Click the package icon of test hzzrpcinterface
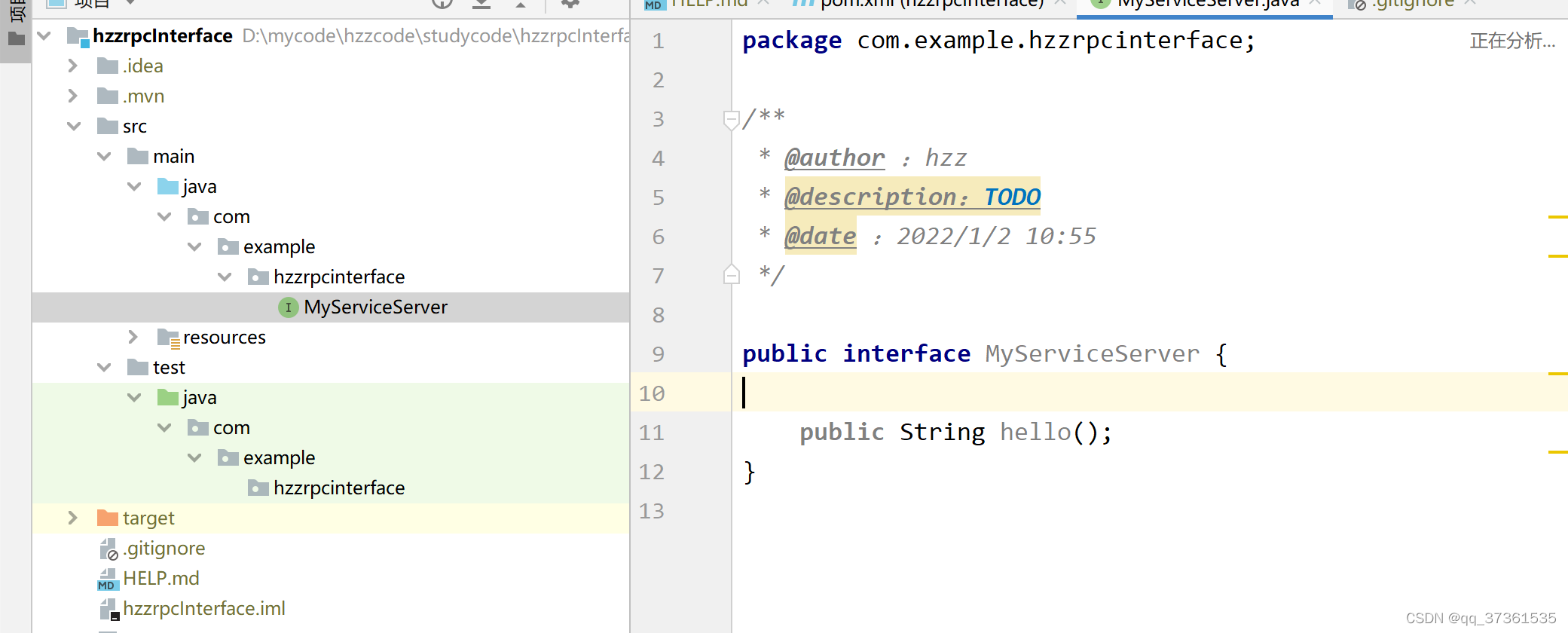The width and height of the screenshot is (1568, 633). click(x=258, y=488)
